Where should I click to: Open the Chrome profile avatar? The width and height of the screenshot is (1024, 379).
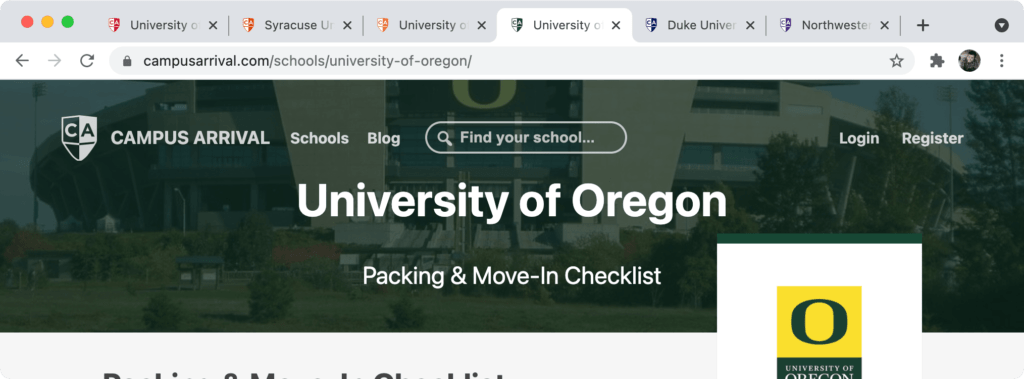(969, 61)
